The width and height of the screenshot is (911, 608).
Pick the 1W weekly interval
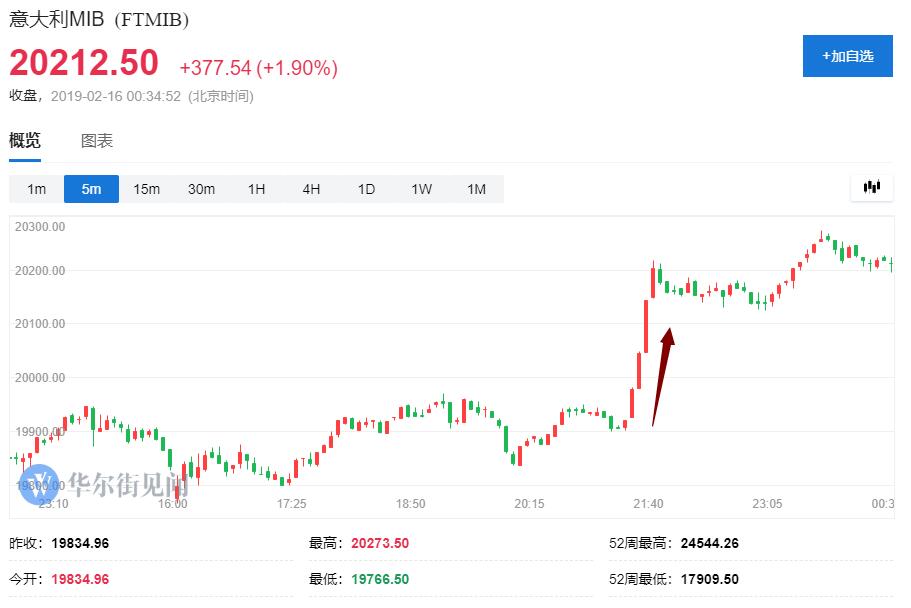click(421, 189)
